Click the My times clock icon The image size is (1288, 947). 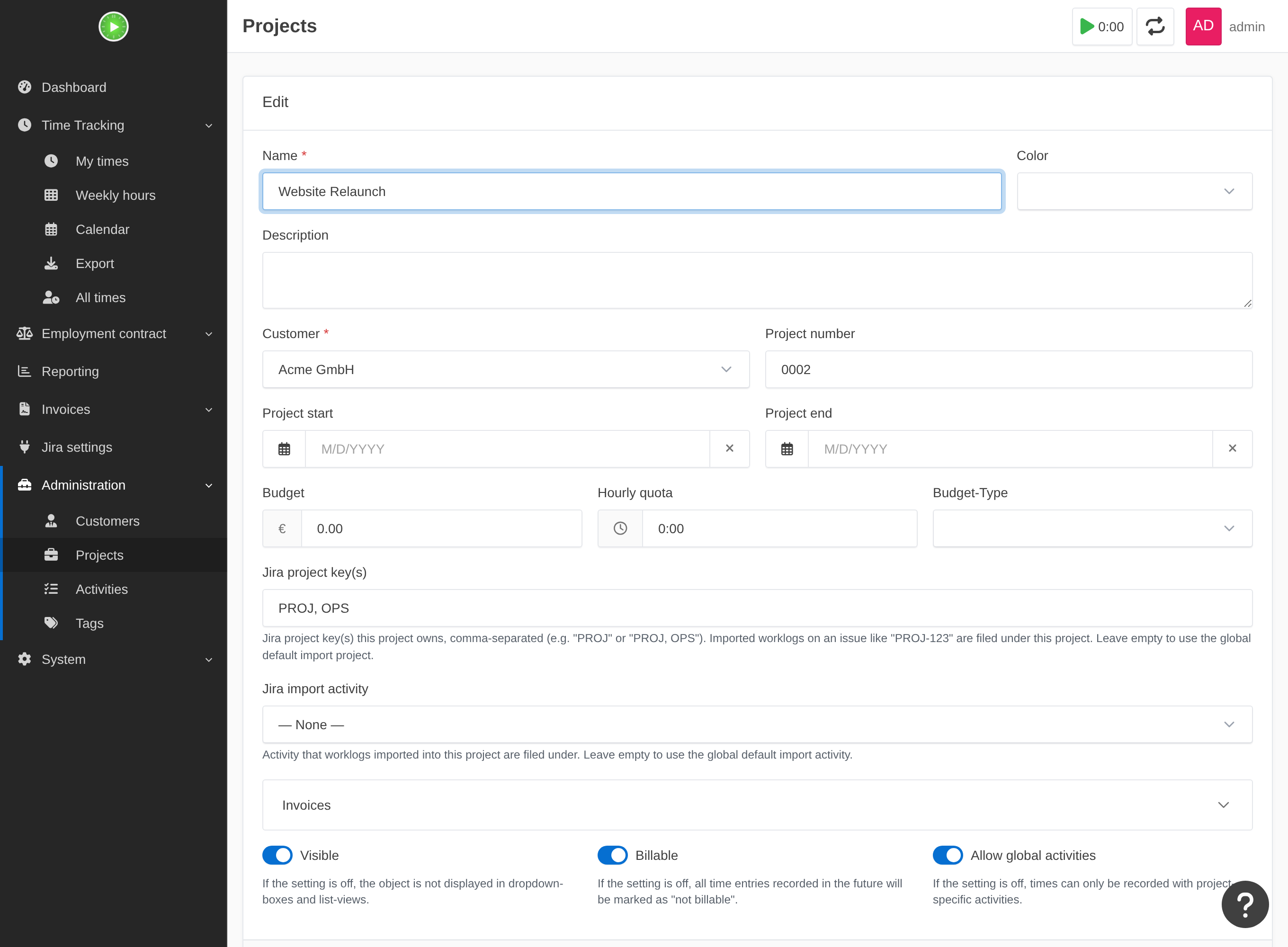[51, 161]
